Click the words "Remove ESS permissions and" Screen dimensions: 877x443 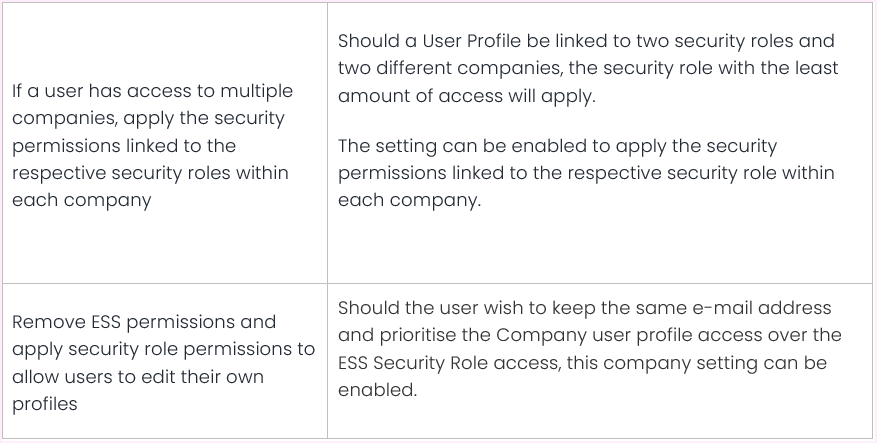(143, 323)
